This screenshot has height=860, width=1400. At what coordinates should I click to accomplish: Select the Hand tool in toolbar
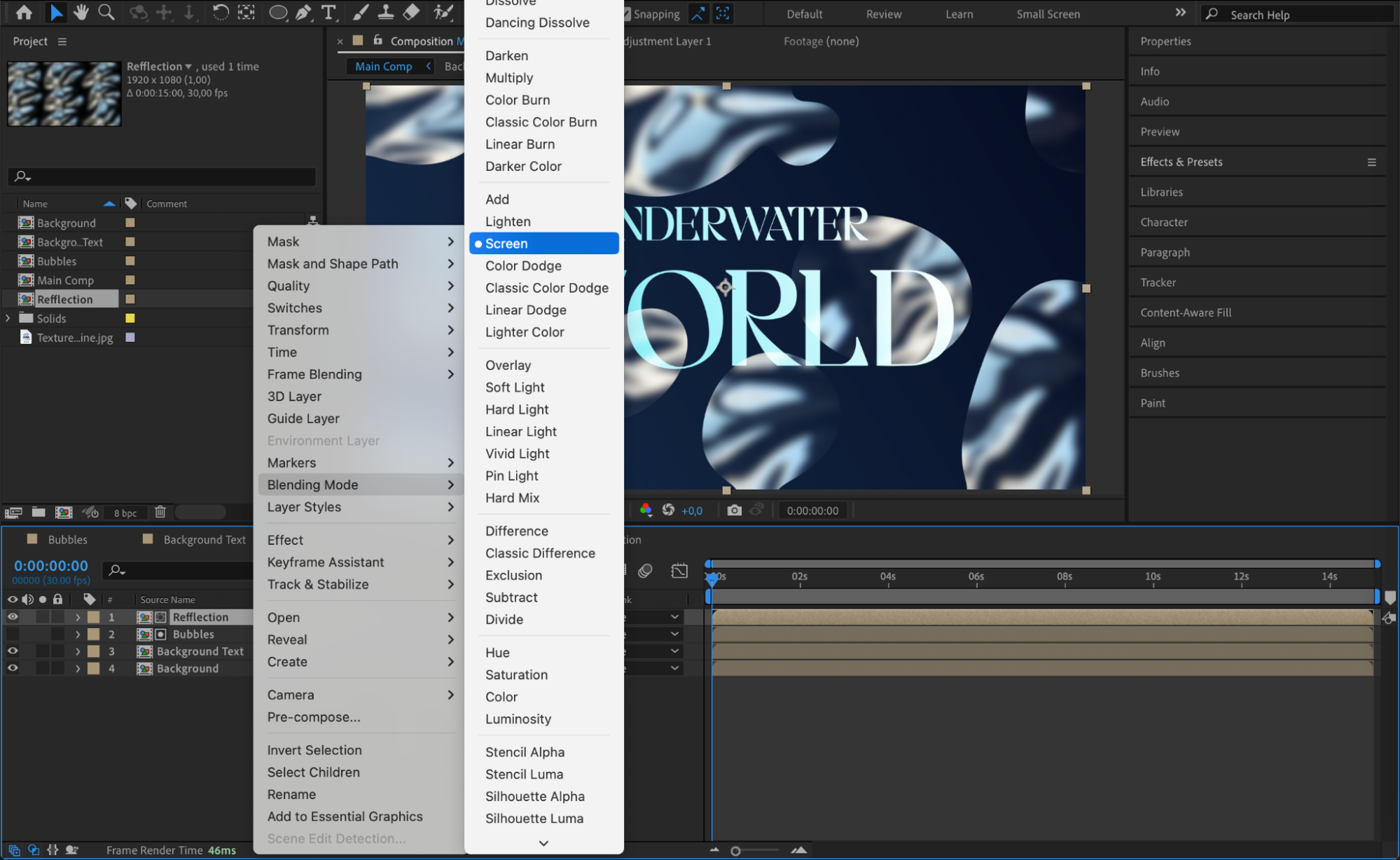click(81, 12)
